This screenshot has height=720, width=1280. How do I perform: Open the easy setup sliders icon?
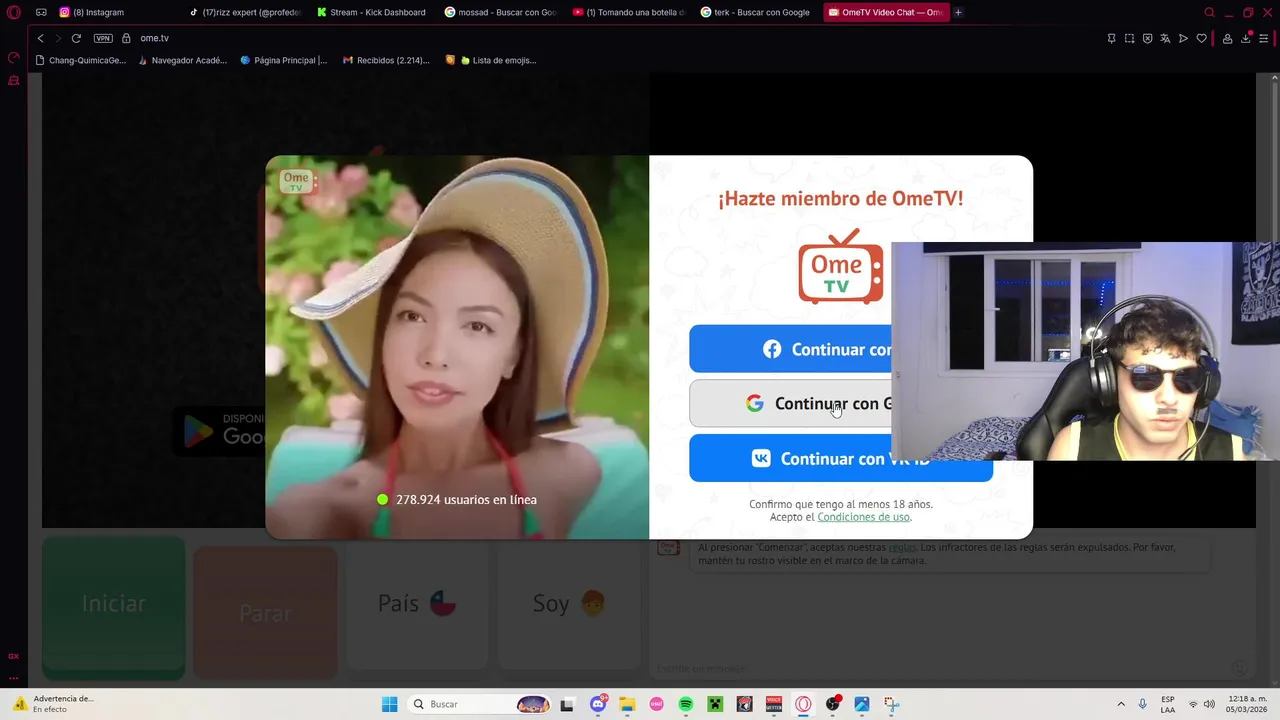[1264, 38]
